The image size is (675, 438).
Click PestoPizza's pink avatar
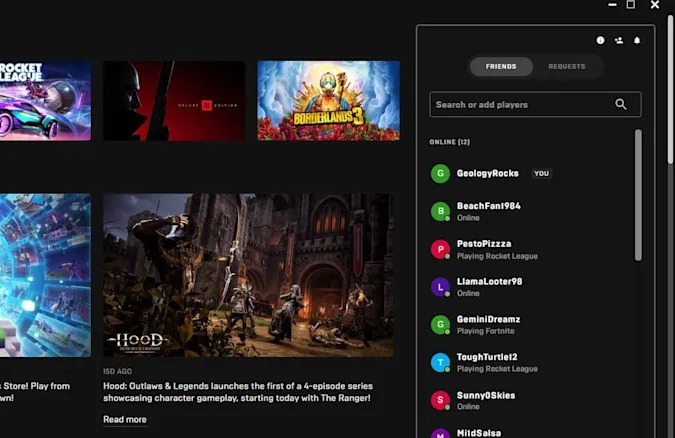tap(440, 249)
